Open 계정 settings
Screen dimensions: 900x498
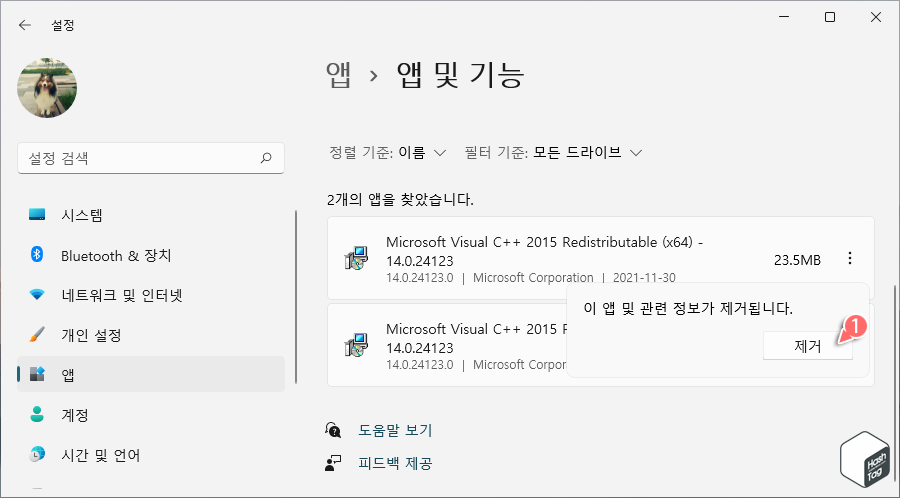[x=151, y=415]
